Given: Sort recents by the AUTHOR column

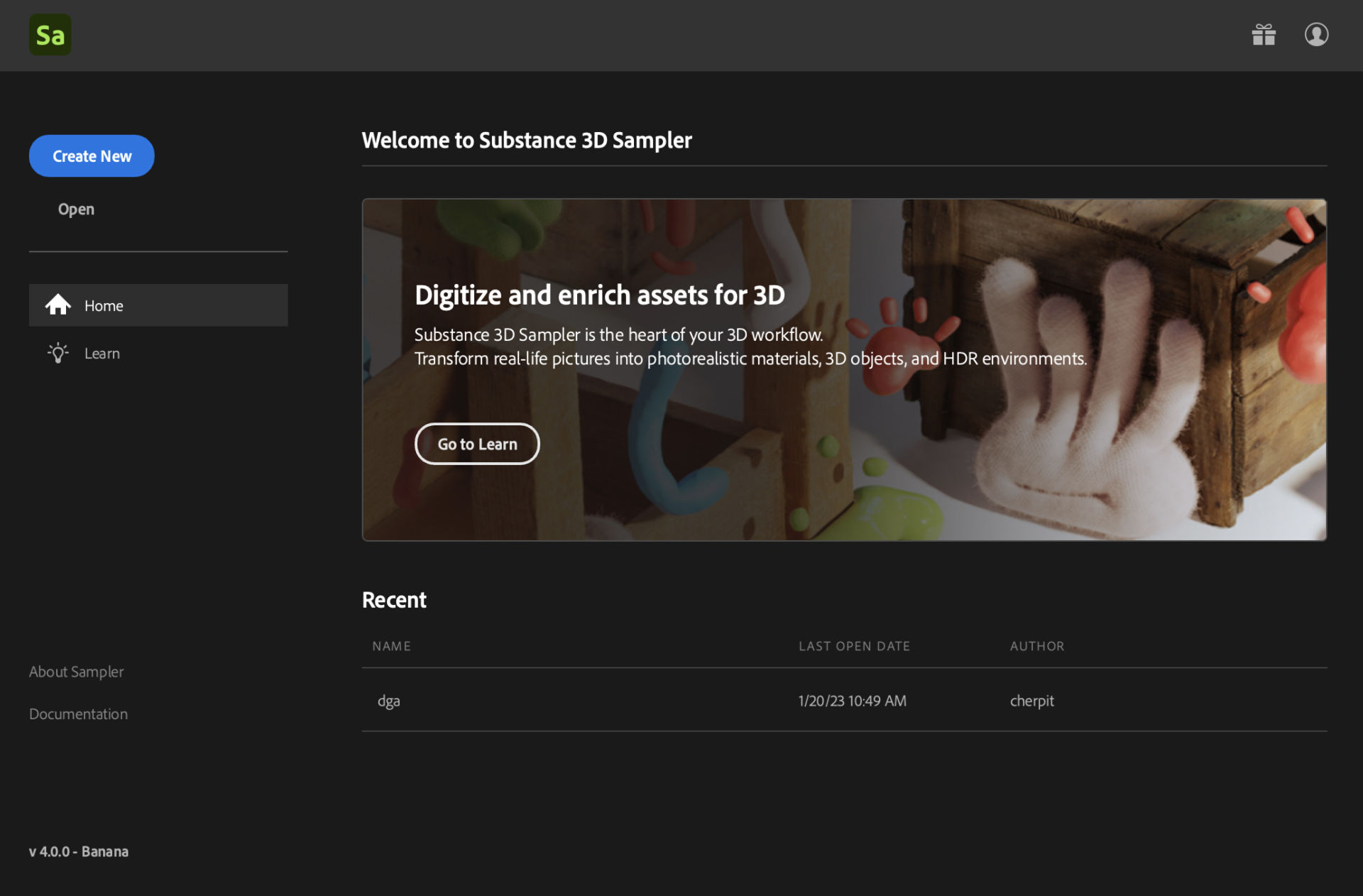Looking at the screenshot, I should pos(1036,645).
